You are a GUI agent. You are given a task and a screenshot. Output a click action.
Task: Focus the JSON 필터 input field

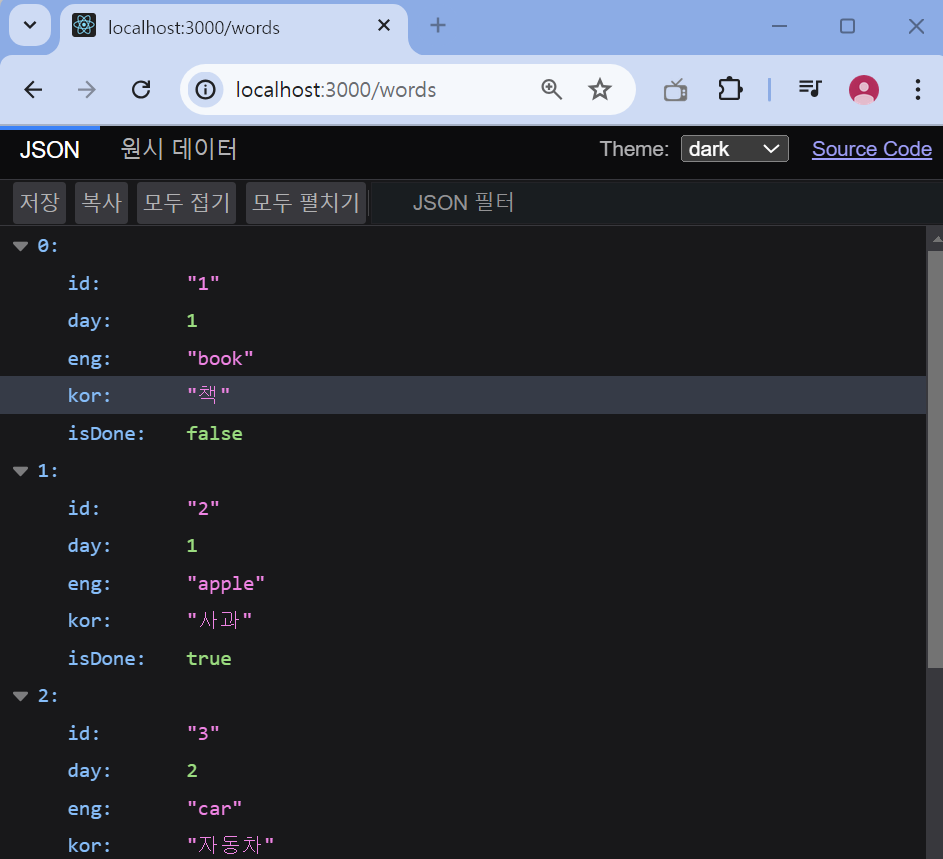pos(656,203)
